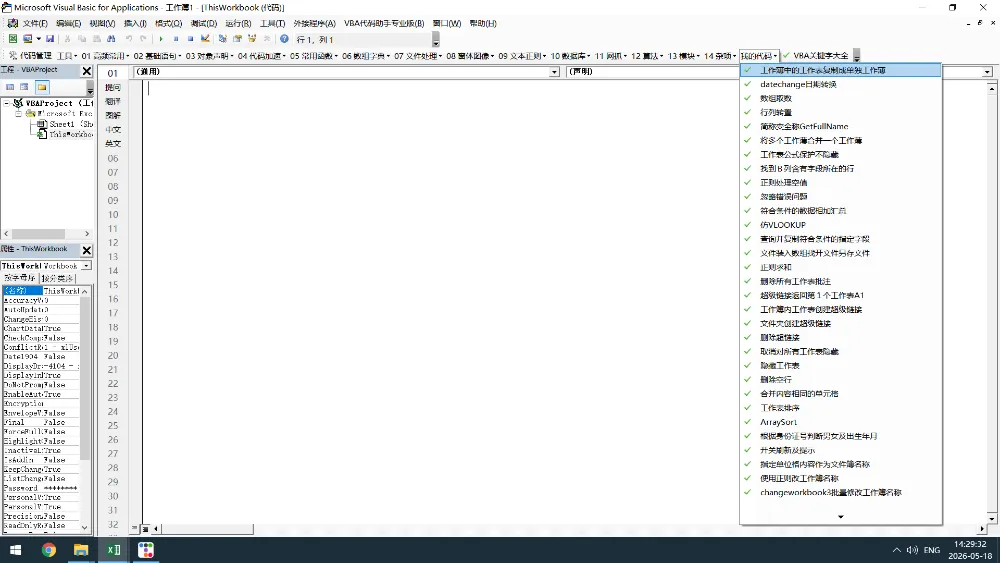Select the 仿VLOOKUP code entry
This screenshot has height=563, width=1000.
click(x=841, y=224)
